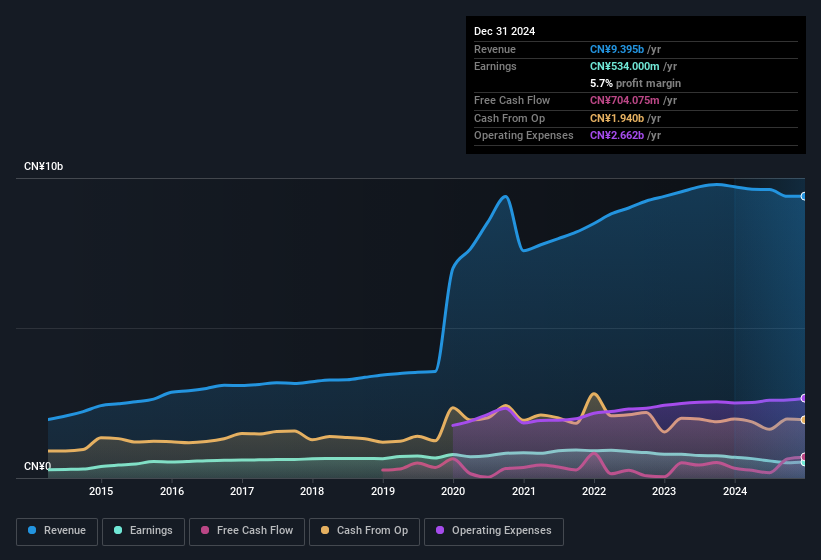Click the CN¥9.395b revenue value
The height and width of the screenshot is (560, 821).
click(617, 49)
